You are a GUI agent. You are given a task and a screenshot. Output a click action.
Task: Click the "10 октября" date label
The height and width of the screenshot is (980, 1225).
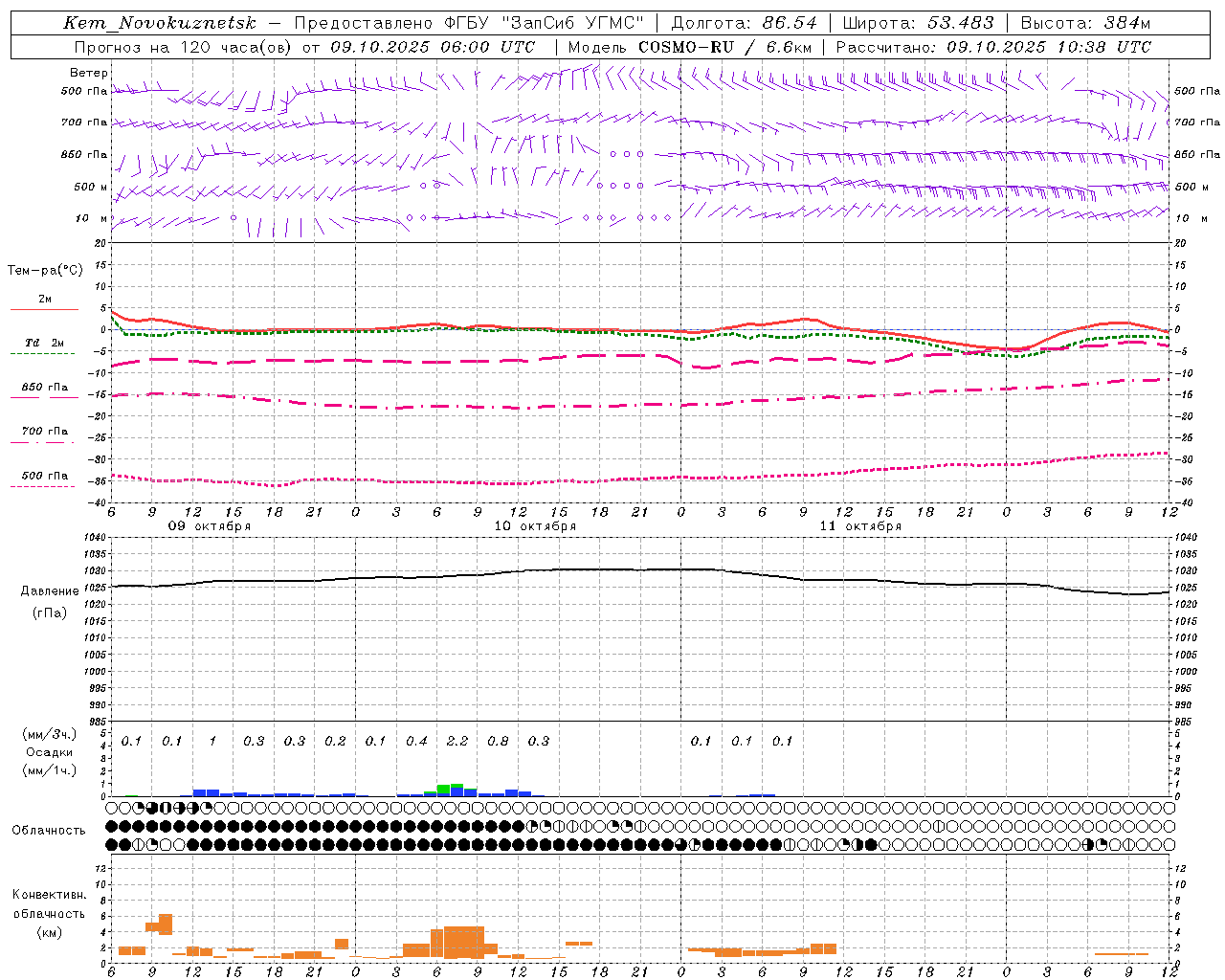point(535,526)
